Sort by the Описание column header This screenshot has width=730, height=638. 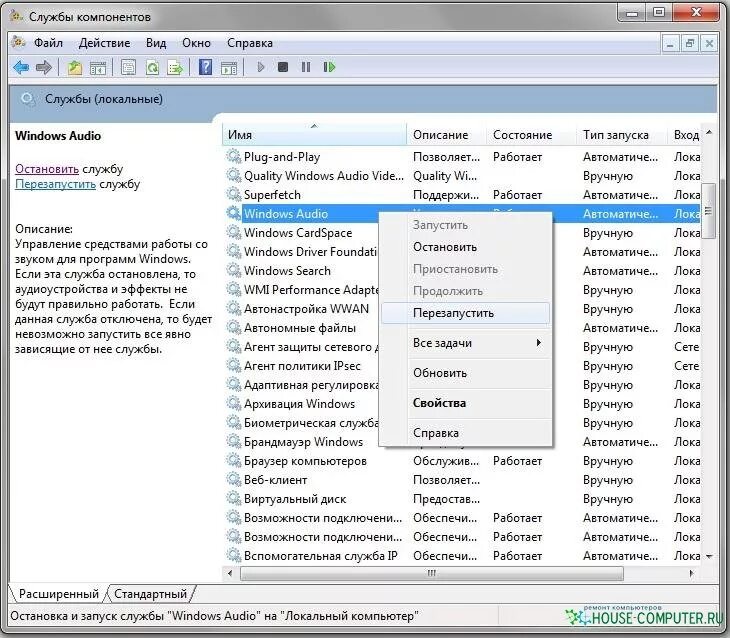point(446,135)
